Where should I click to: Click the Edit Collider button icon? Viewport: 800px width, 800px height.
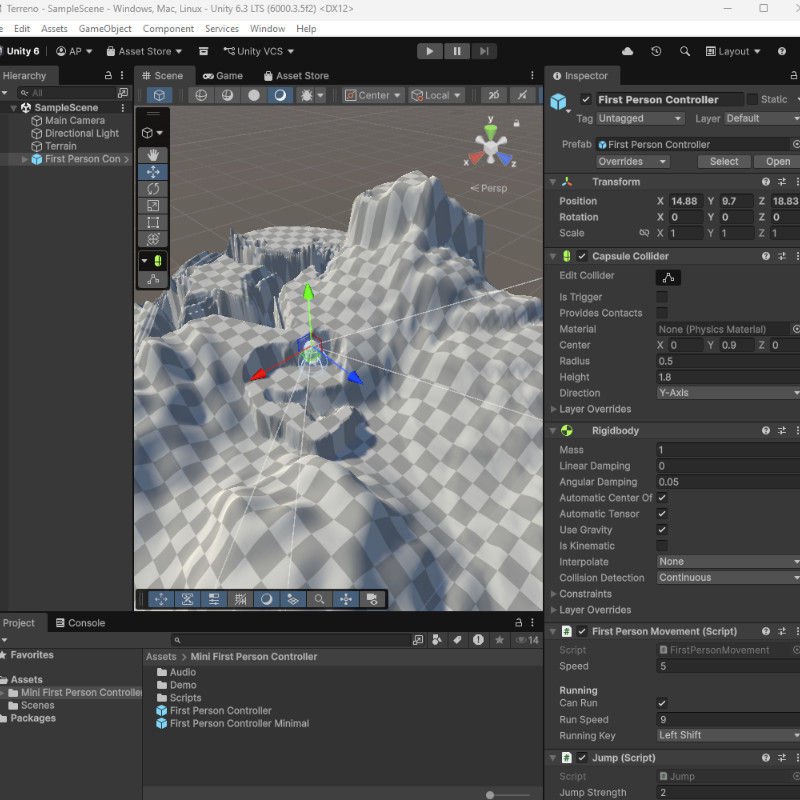click(x=668, y=277)
